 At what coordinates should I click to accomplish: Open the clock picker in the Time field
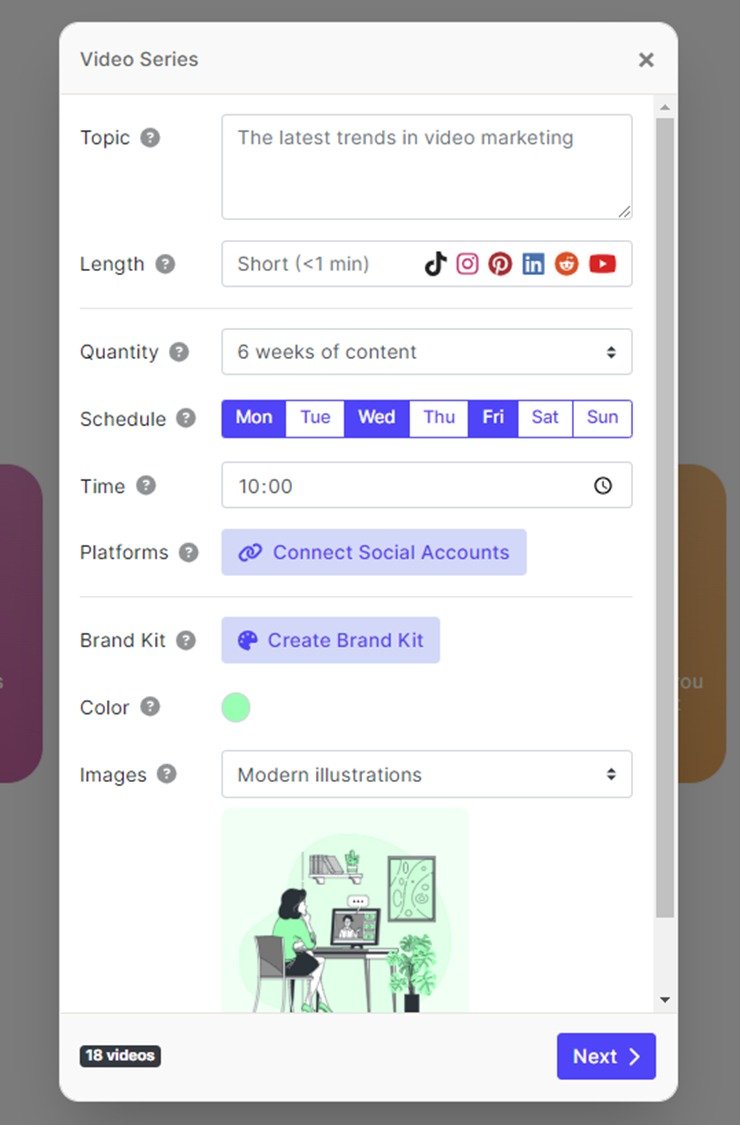(x=603, y=485)
